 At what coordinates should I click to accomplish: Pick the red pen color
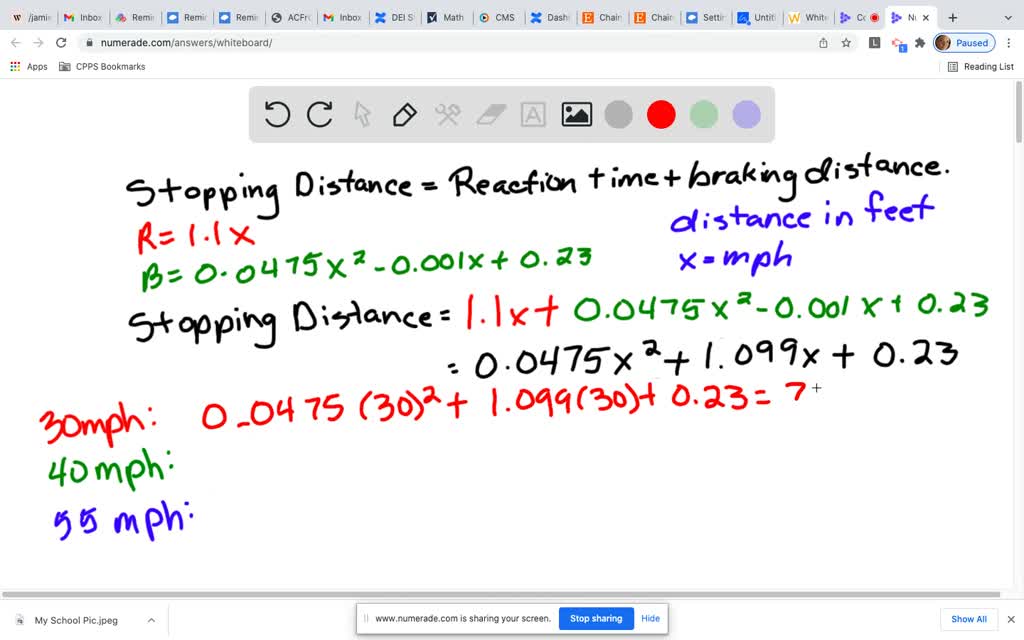661,115
